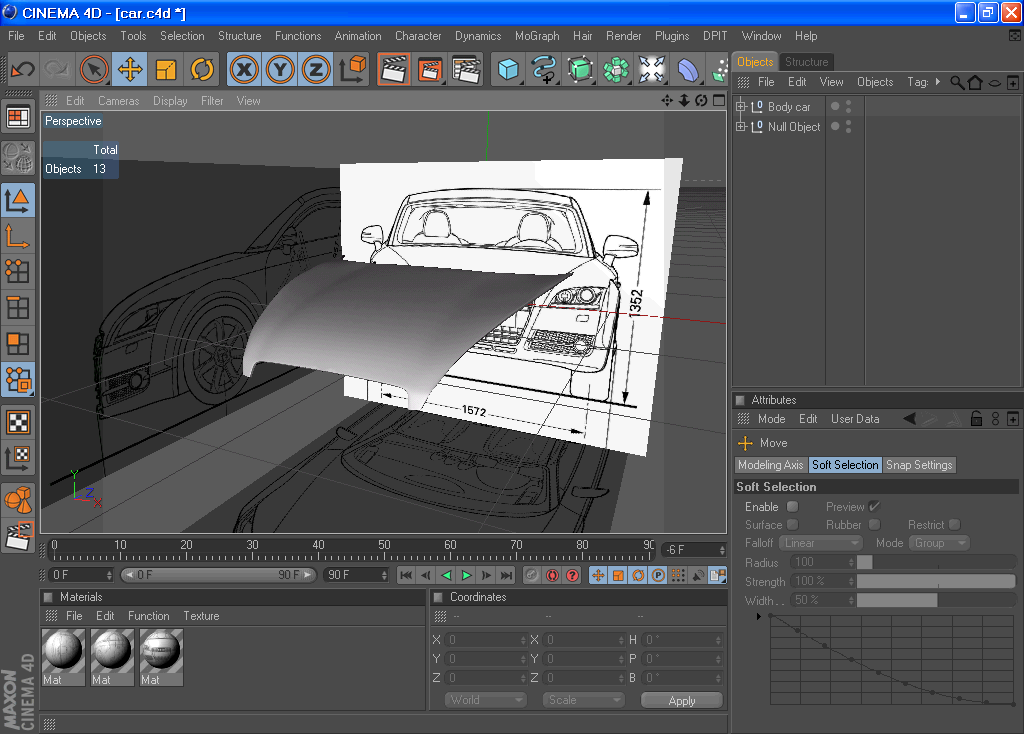Image resolution: width=1024 pixels, height=734 pixels.
Task: Adjust the Strength slider bar
Action: 936,581
